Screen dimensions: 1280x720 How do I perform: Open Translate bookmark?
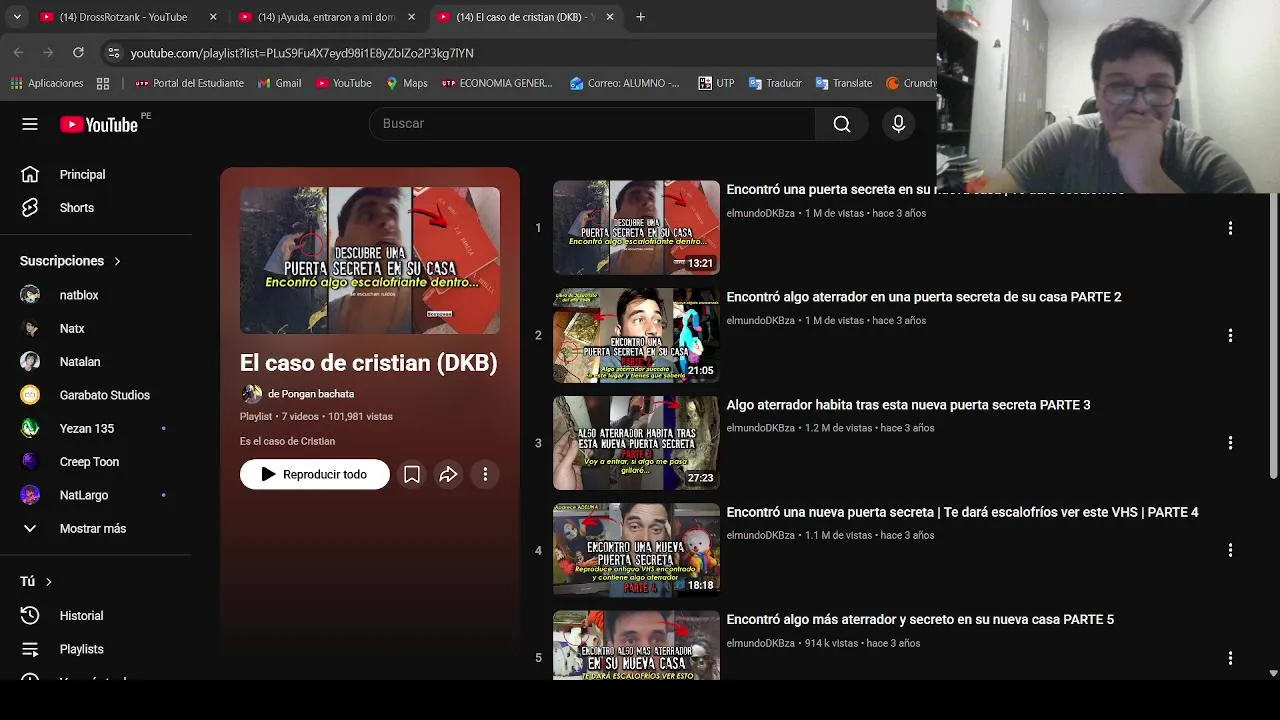click(x=844, y=83)
